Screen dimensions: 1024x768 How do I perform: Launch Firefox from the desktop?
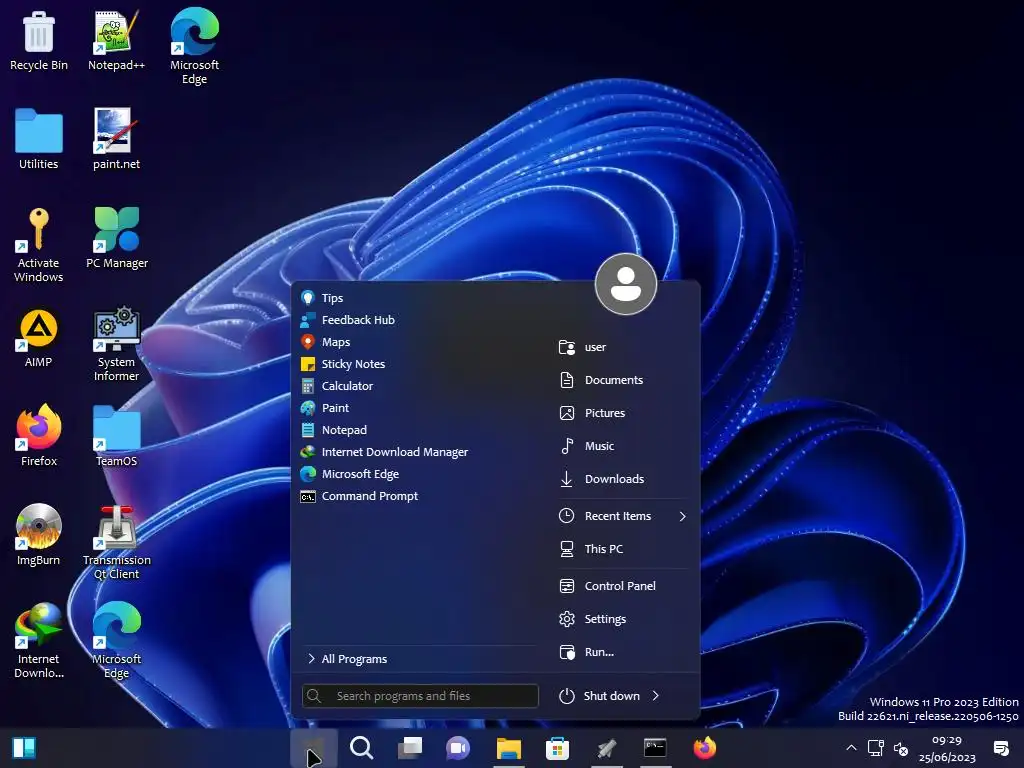(x=39, y=436)
